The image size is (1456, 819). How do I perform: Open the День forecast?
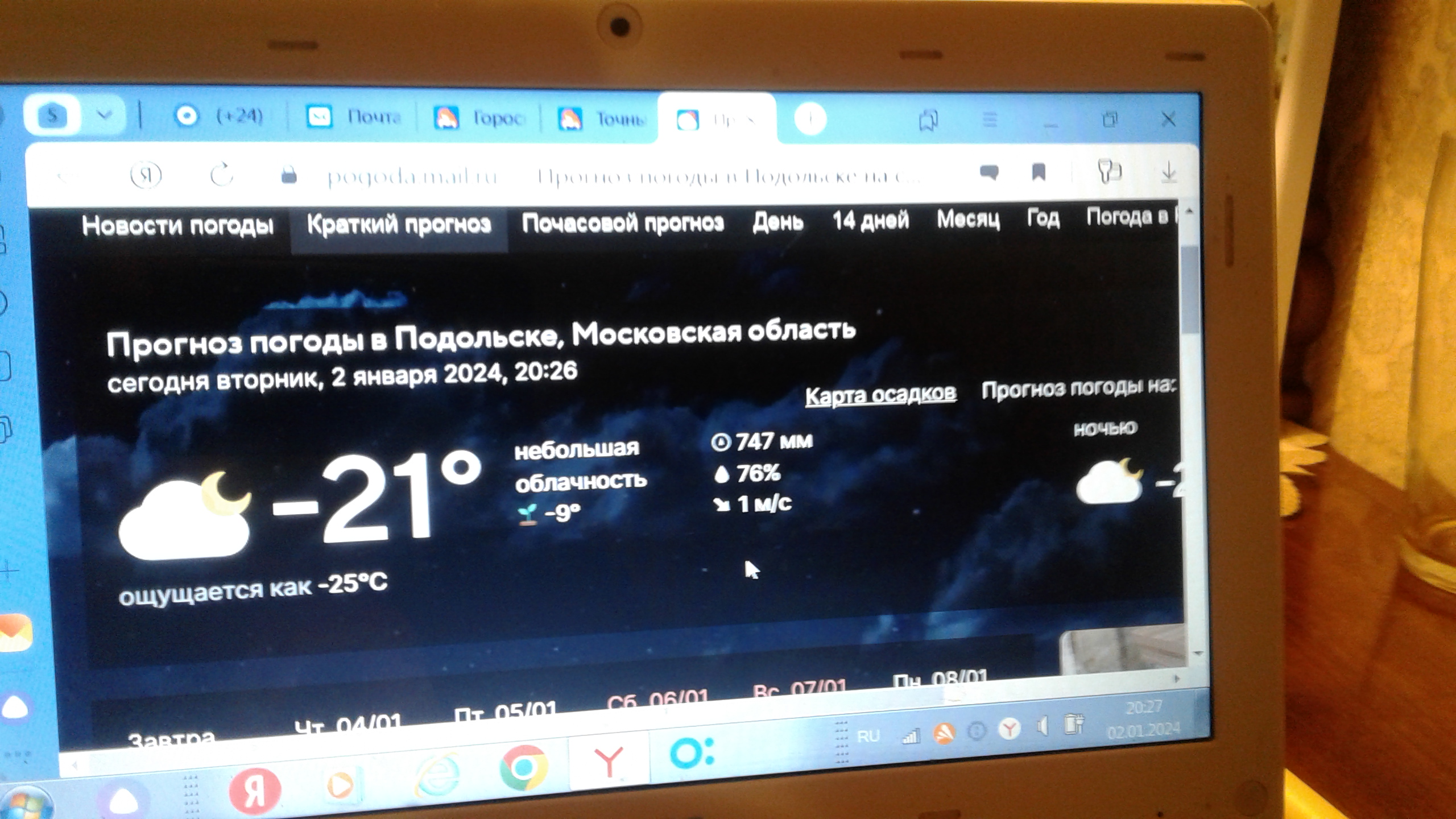pos(777,221)
